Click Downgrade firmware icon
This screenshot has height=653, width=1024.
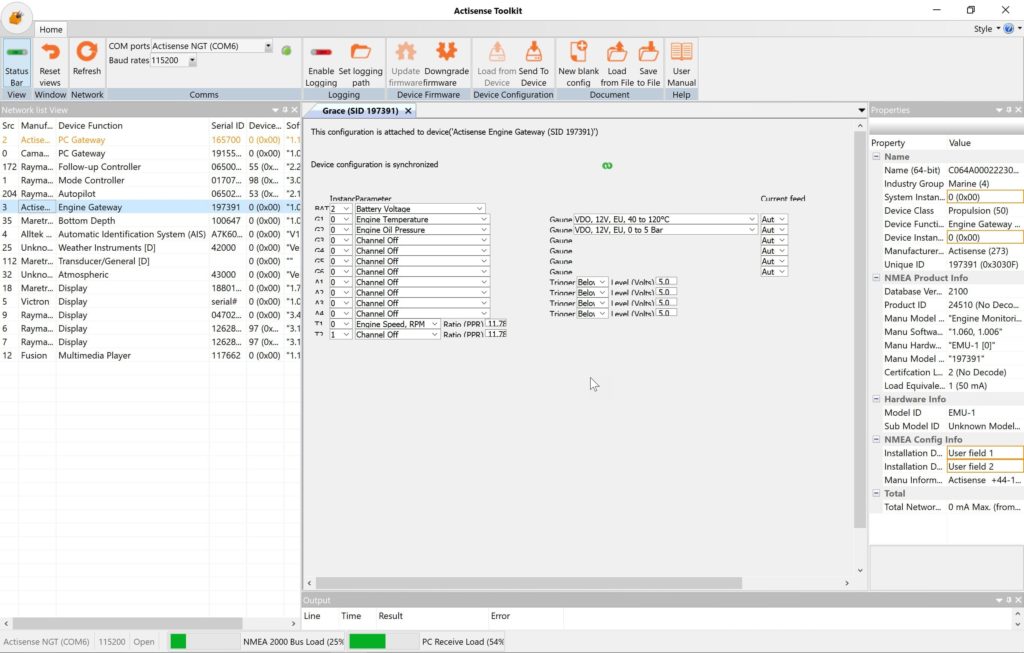[447, 52]
